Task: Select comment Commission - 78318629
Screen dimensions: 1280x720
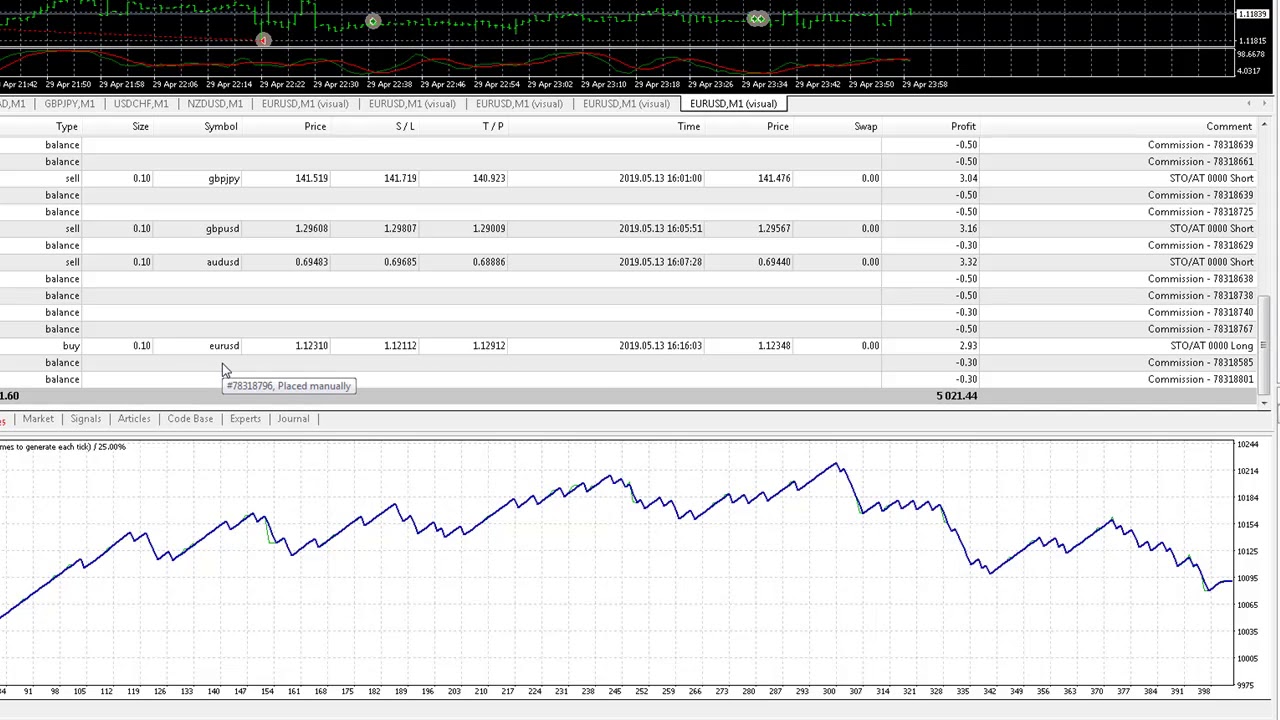Action: (1200, 246)
